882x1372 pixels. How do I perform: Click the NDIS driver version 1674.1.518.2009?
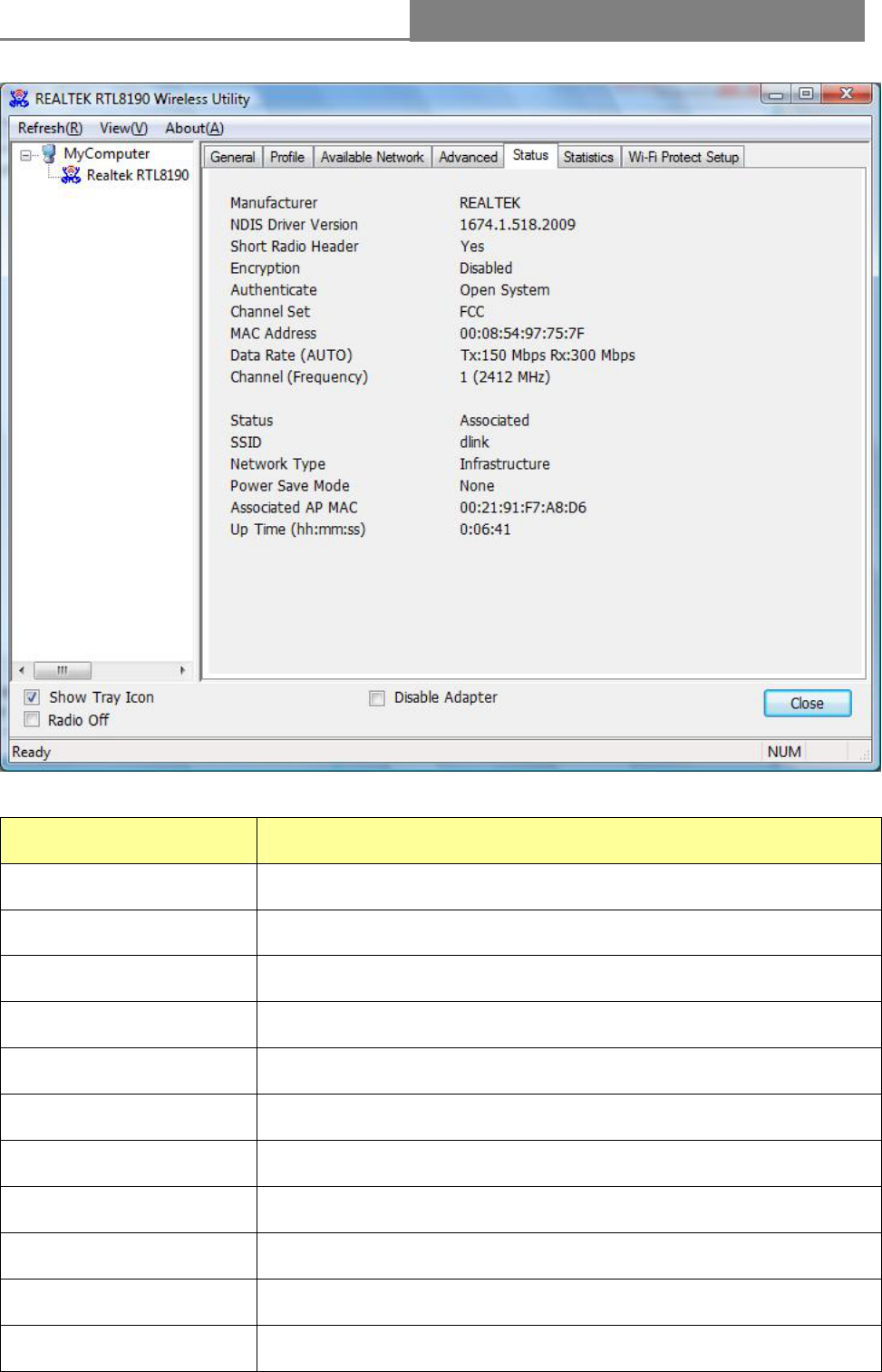tap(518, 225)
